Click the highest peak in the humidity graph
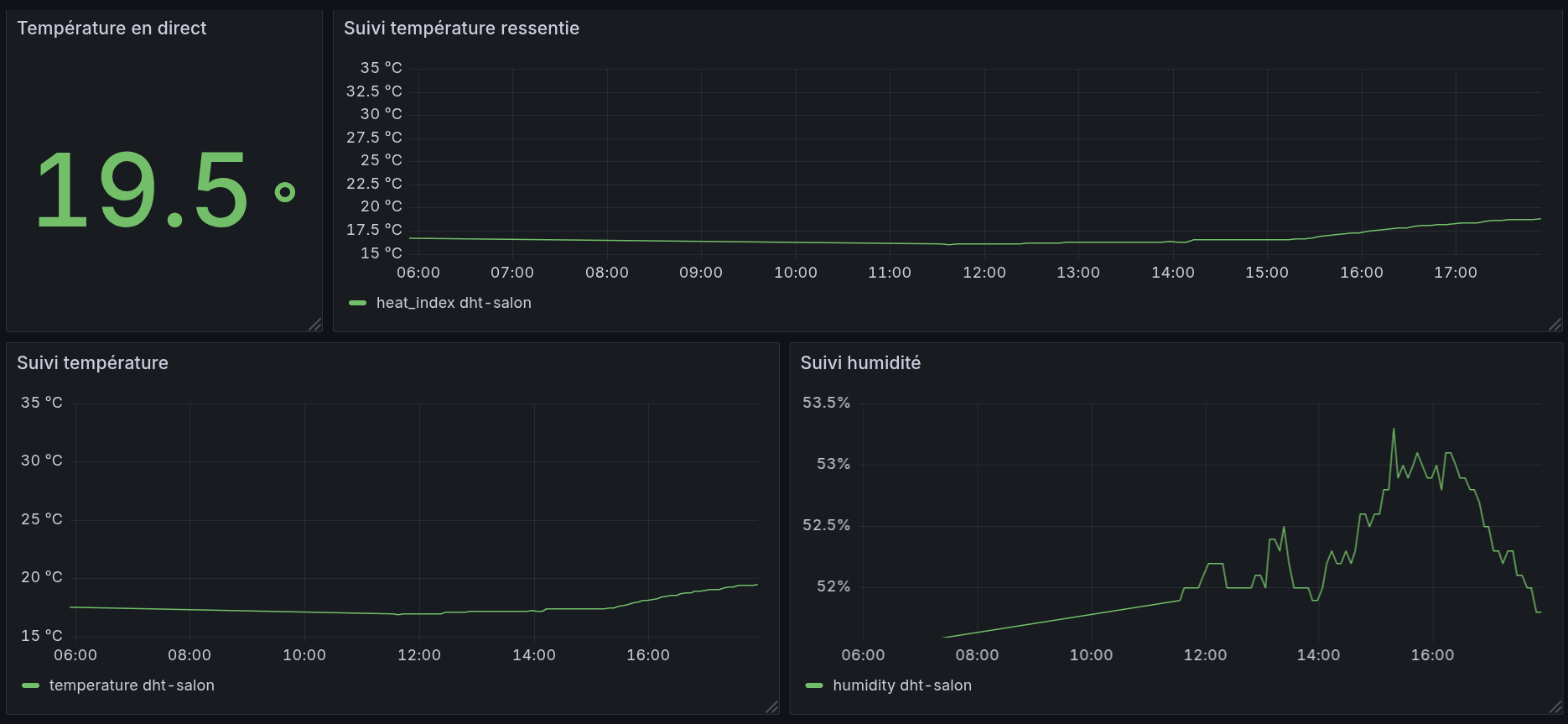 pos(1394,430)
